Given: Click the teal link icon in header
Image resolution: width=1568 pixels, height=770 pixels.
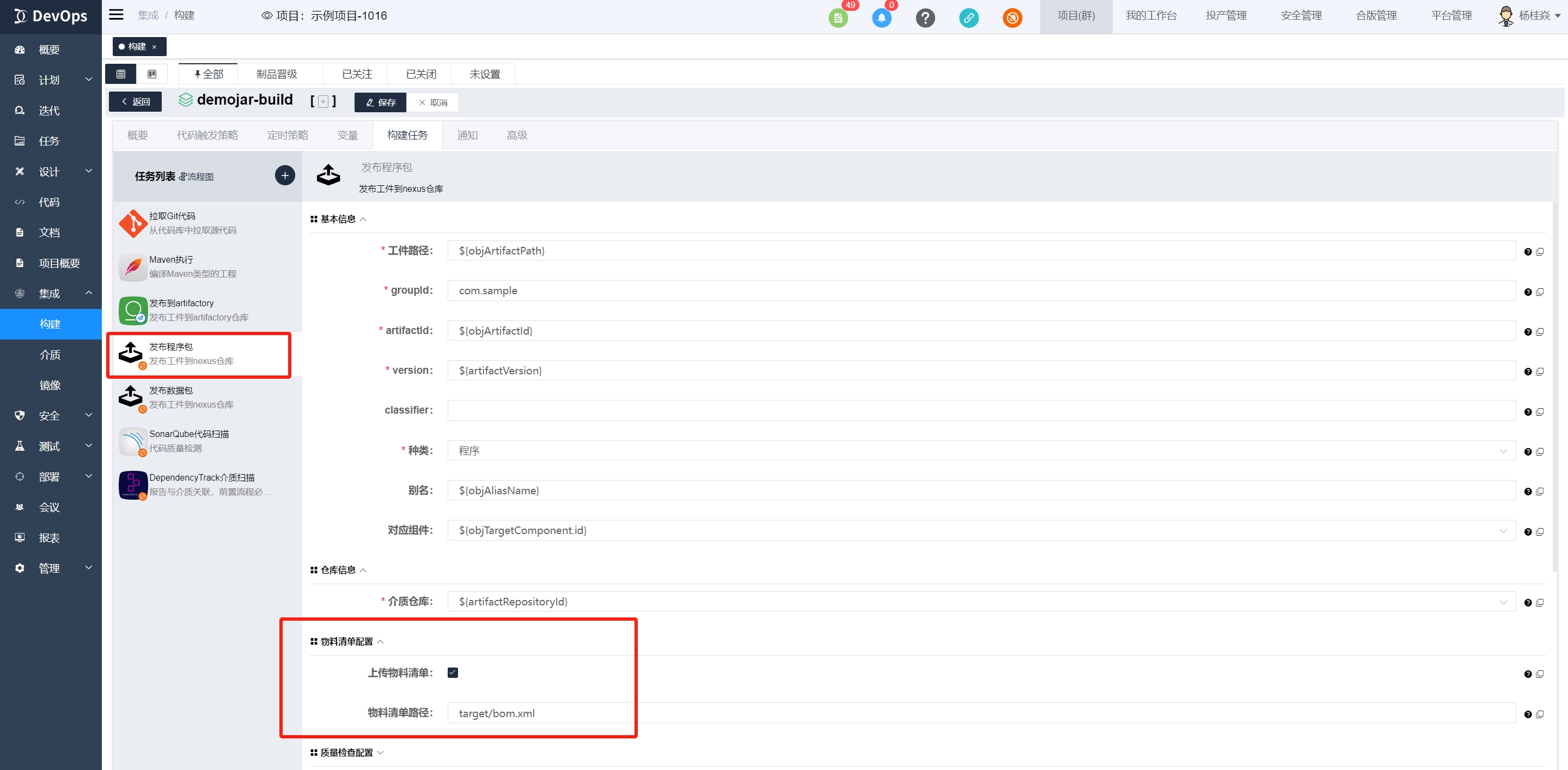Looking at the screenshot, I should (x=968, y=17).
